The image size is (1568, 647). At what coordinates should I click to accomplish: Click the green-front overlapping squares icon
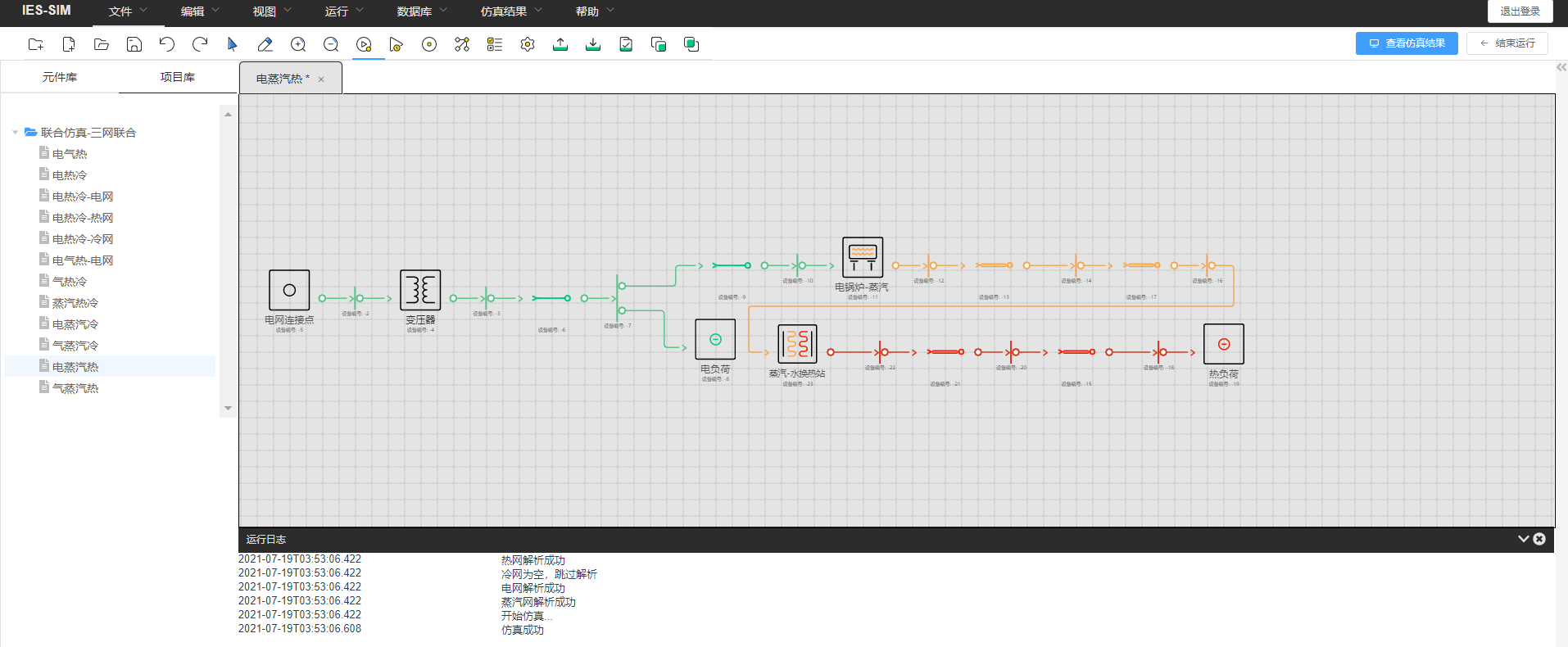click(x=659, y=44)
